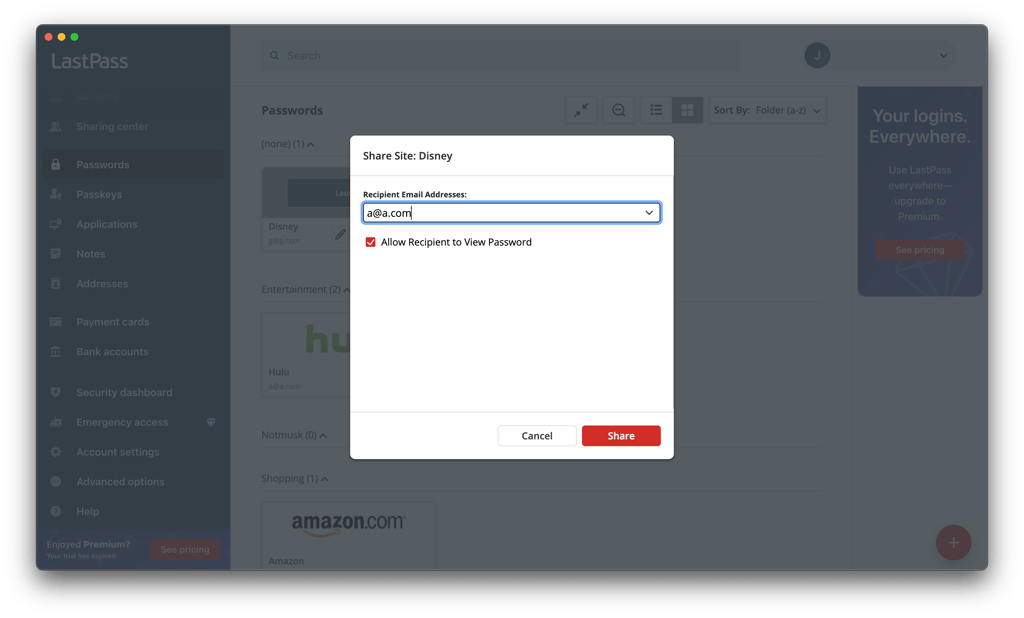
Task: Open Help in sidebar
Action: tap(88, 512)
